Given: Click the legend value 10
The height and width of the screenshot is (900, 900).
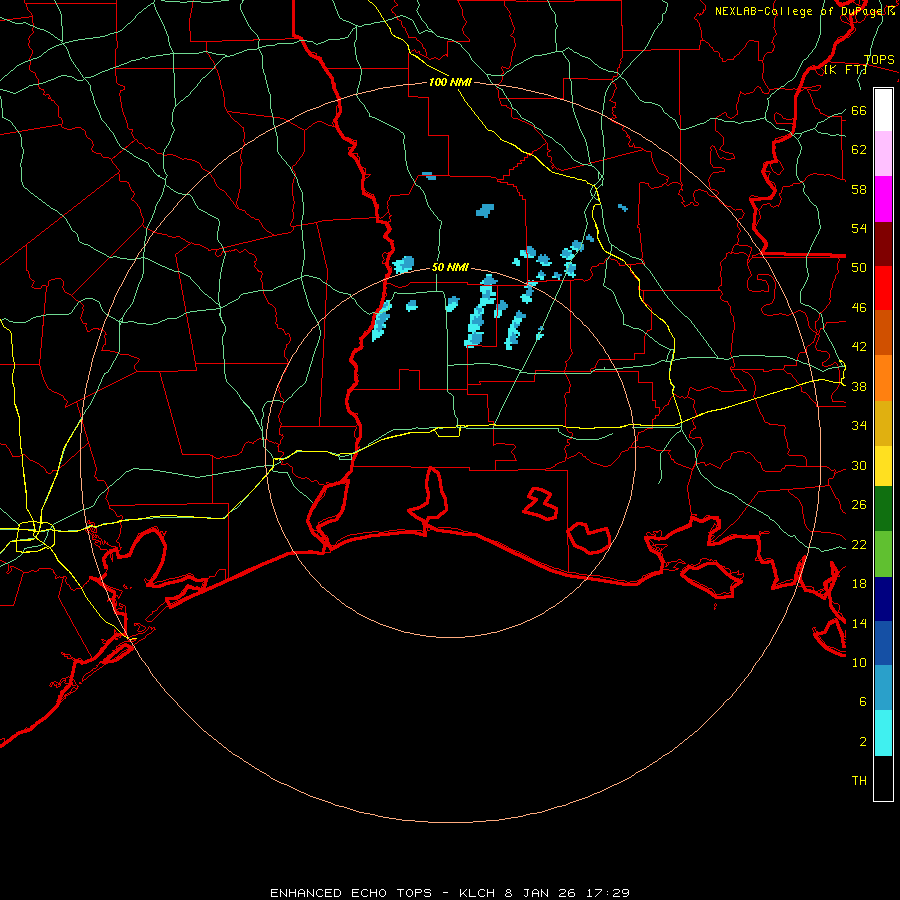Looking at the screenshot, I should (x=859, y=662).
